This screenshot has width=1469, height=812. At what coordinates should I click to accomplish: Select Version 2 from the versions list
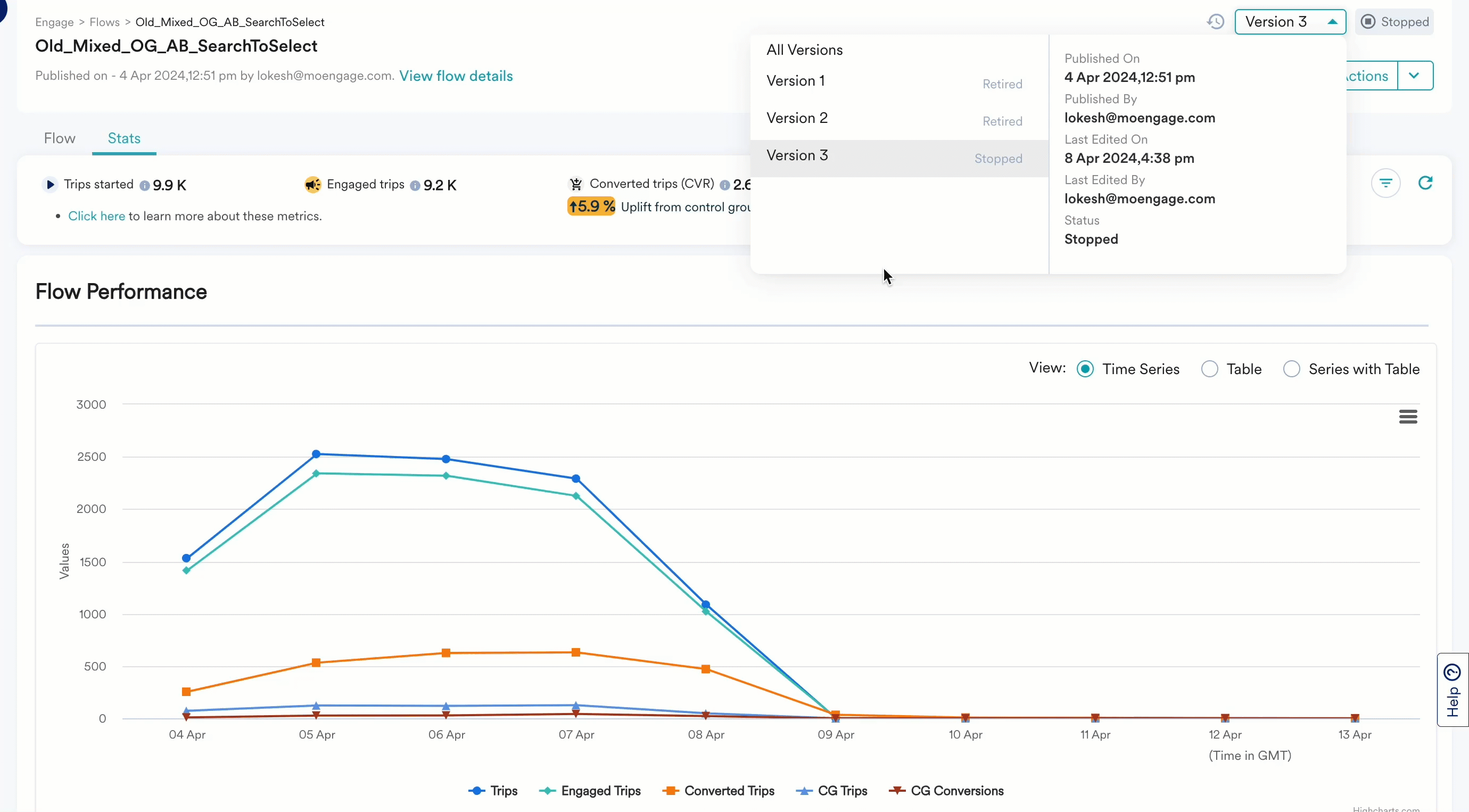pyautogui.click(x=797, y=118)
